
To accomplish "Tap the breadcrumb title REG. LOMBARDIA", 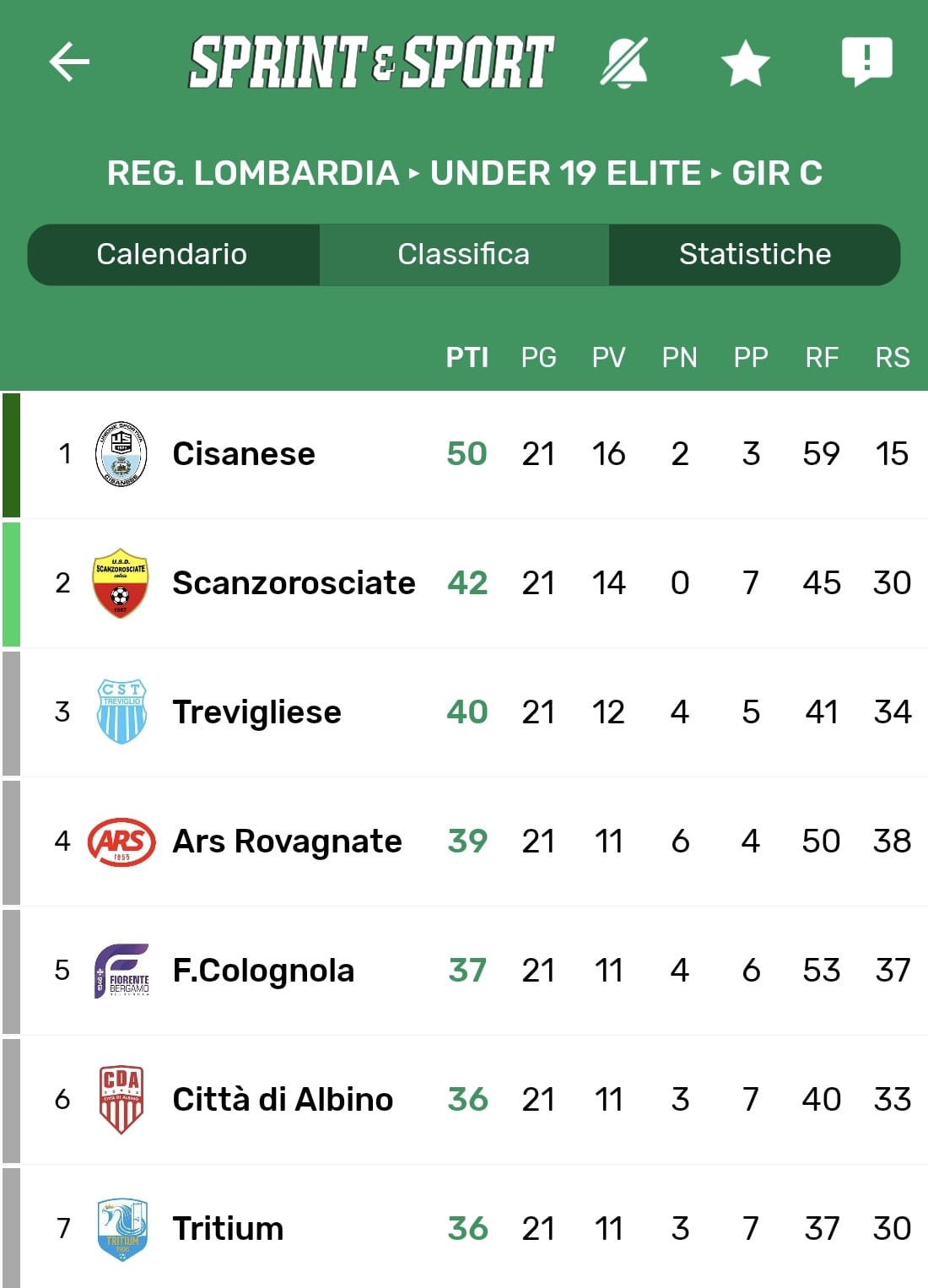I will [252, 173].
